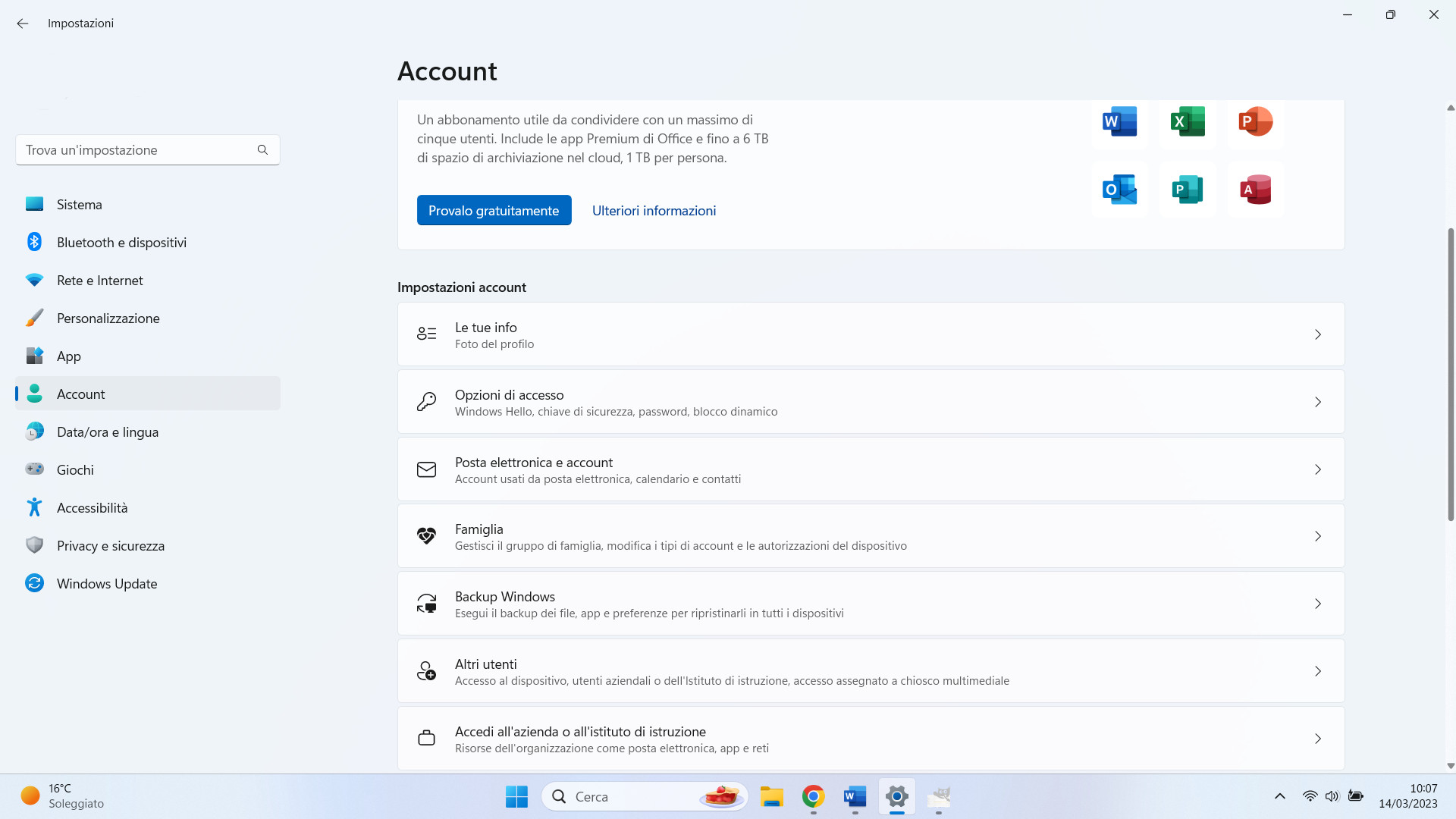This screenshot has width=1456, height=819.
Task: Open the Publisher app icon
Action: (1187, 190)
